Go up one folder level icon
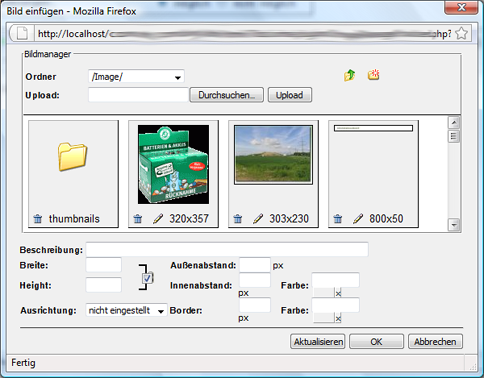484x378 pixels. [349, 75]
